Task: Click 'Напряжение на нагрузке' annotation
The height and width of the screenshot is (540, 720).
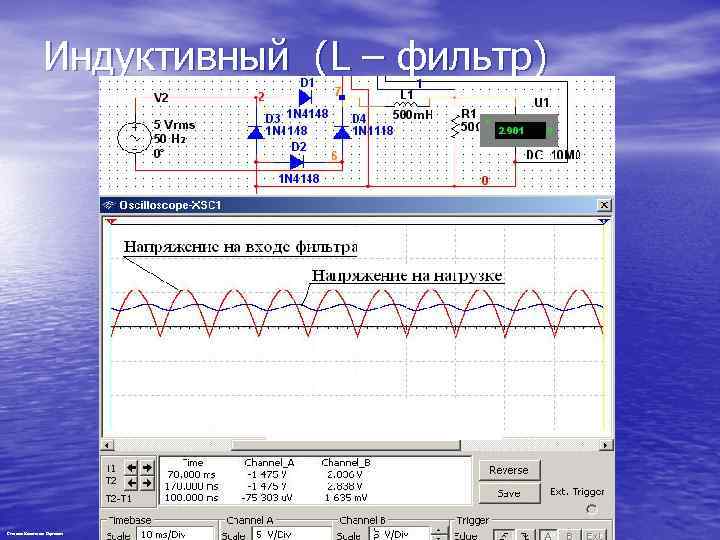Action: click(407, 276)
